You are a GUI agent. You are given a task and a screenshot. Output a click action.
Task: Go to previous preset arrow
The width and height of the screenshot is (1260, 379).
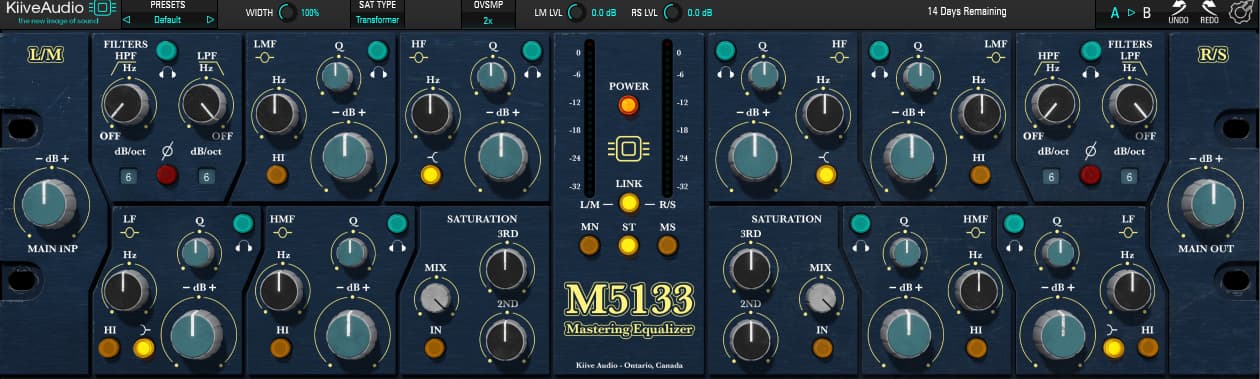coord(127,19)
